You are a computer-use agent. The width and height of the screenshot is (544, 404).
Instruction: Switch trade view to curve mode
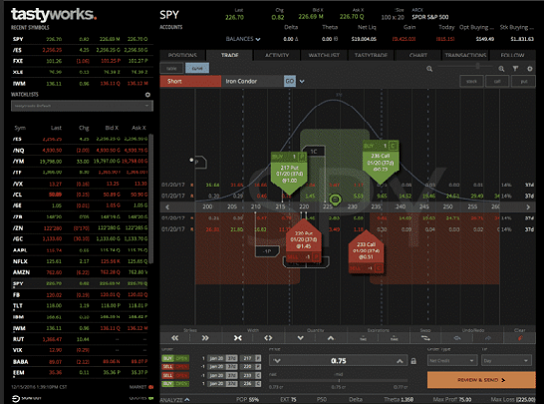coord(197,68)
